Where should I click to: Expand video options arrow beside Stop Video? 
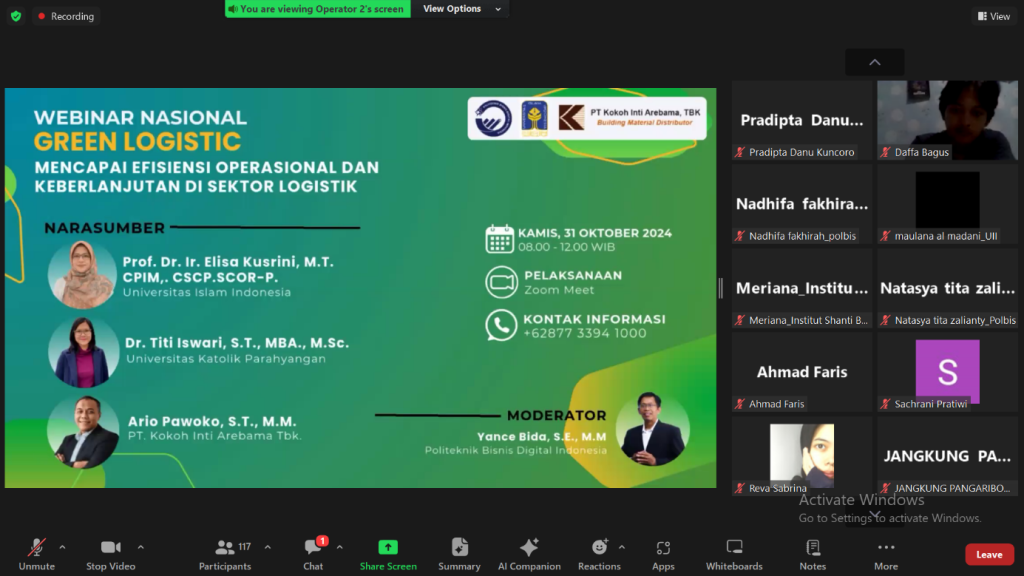140,547
